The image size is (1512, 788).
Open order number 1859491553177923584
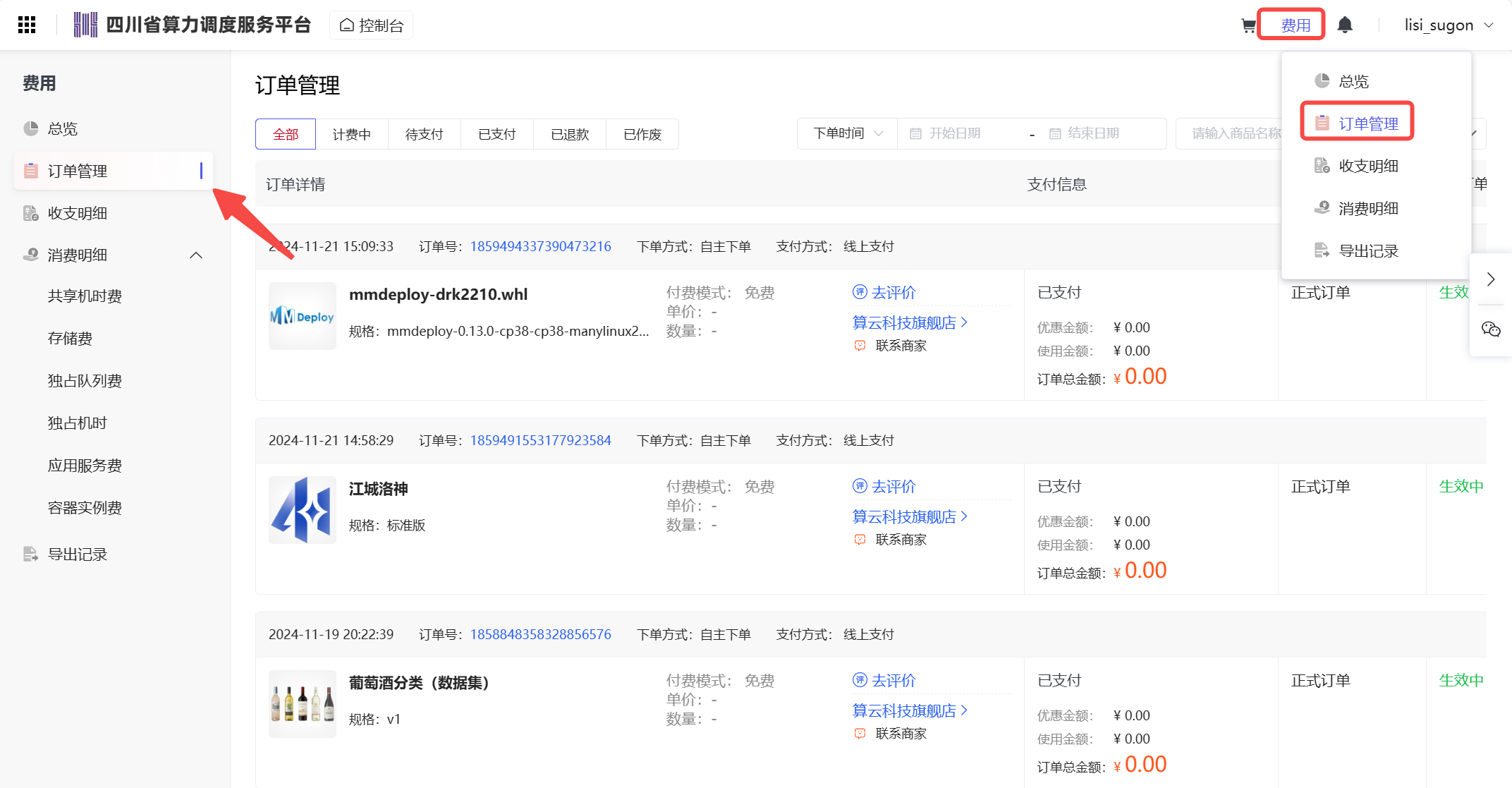click(x=541, y=440)
